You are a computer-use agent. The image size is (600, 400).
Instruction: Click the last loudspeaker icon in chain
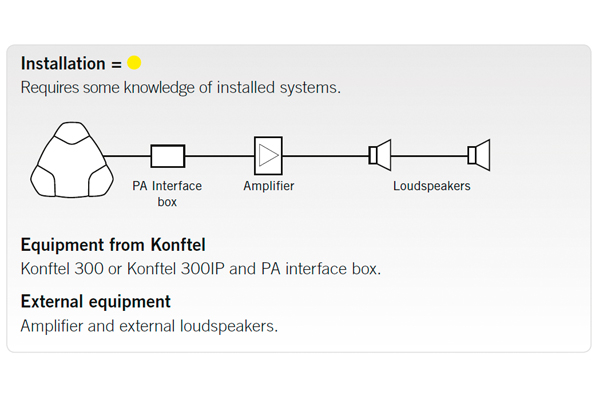click(x=479, y=155)
